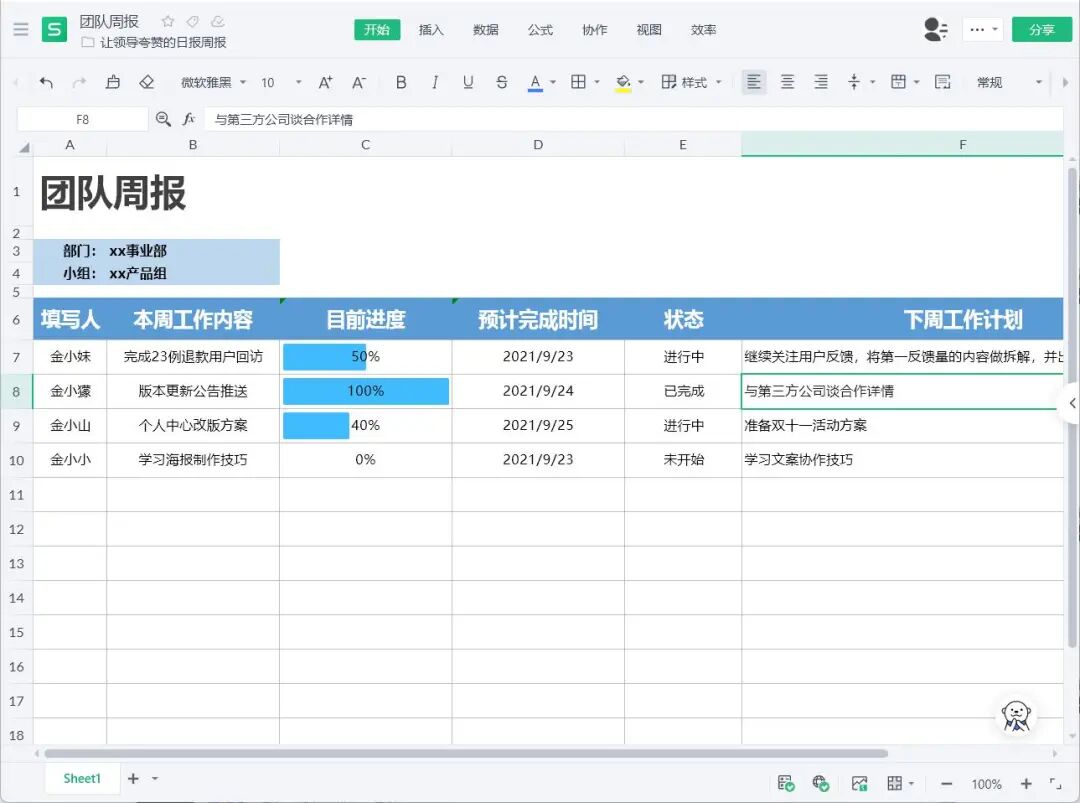Set vertical alignment
The width and height of the screenshot is (1080, 803).
coord(854,83)
